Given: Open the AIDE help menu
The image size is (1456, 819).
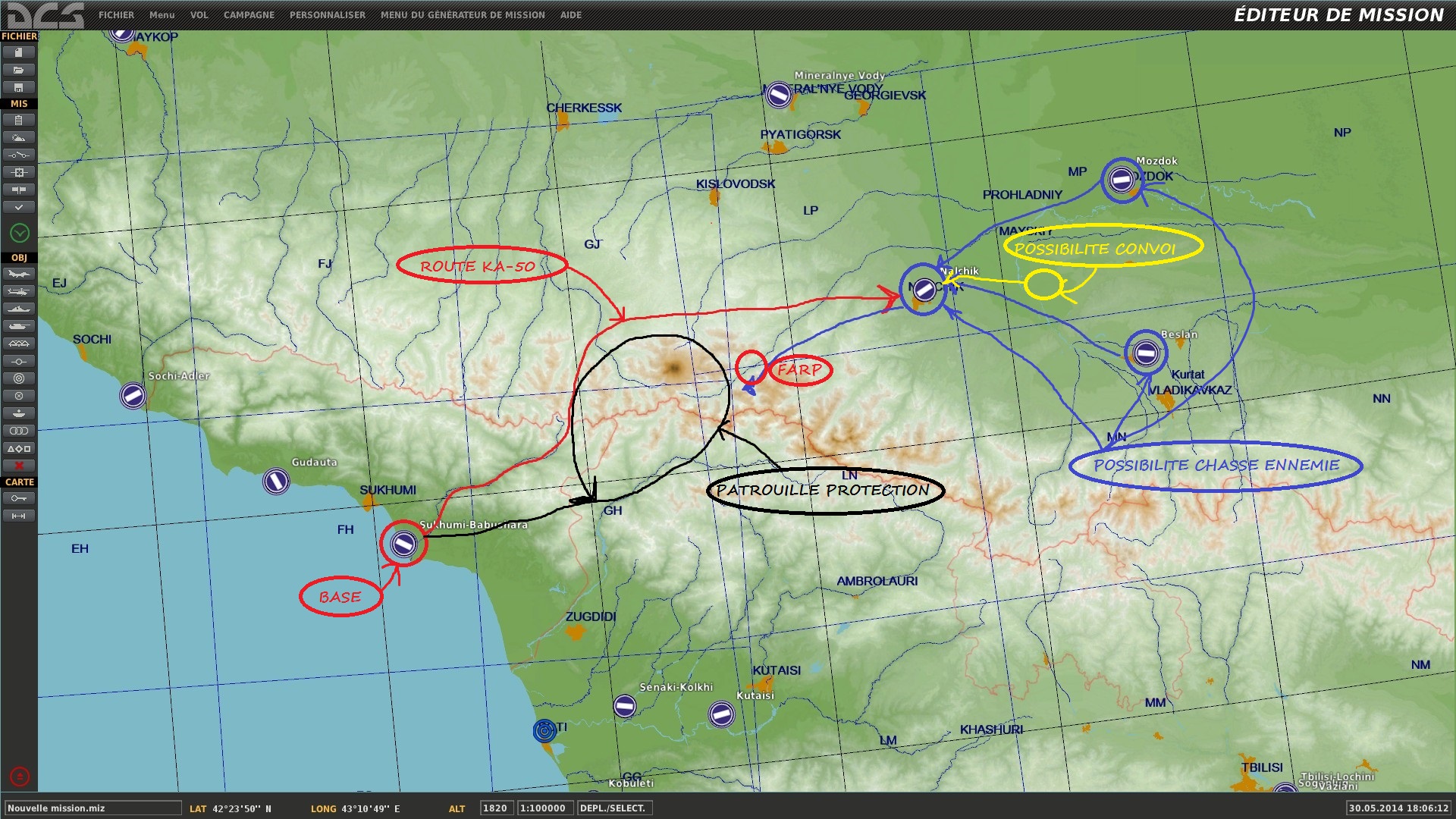Looking at the screenshot, I should pos(571,15).
